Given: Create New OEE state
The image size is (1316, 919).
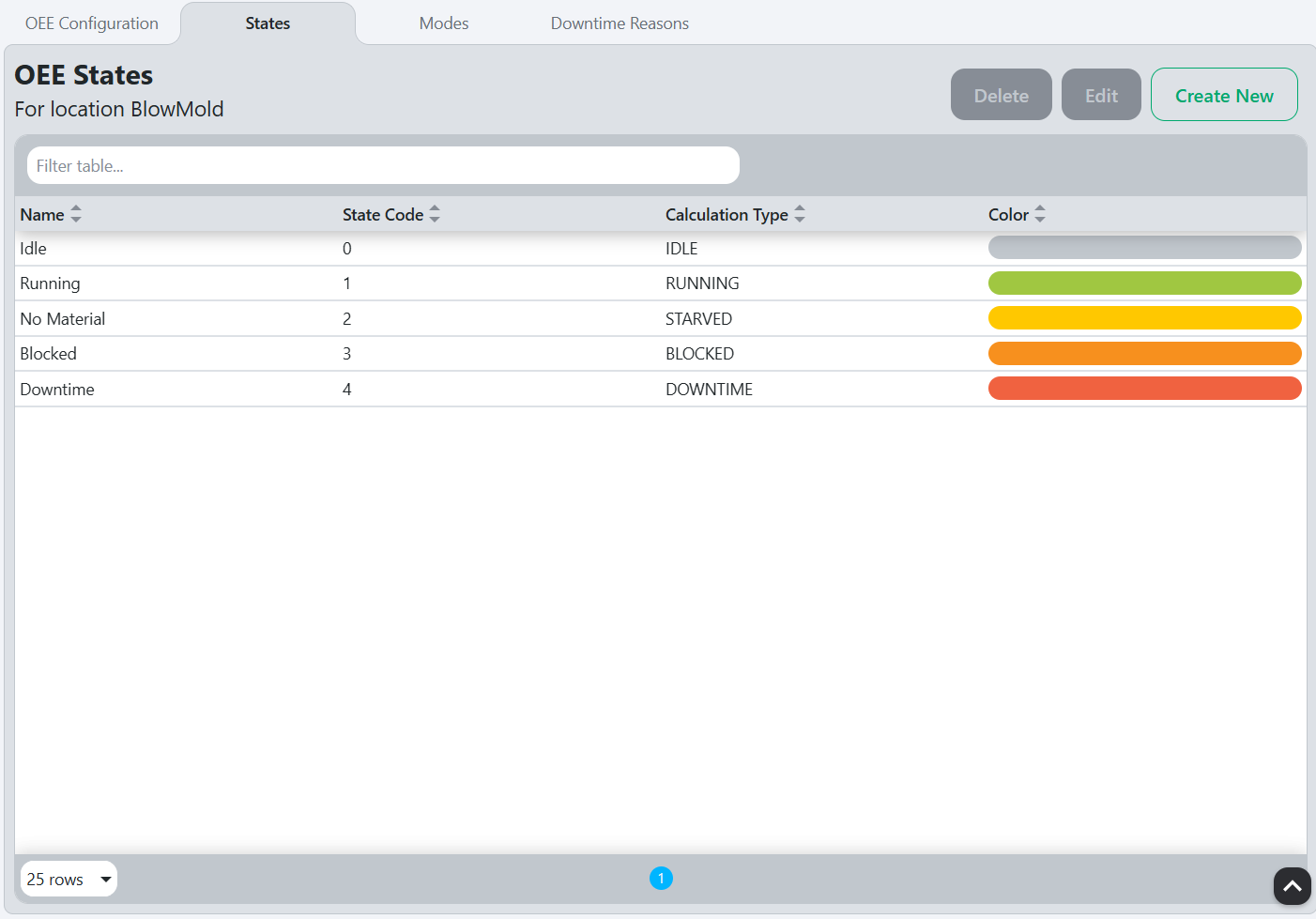Looking at the screenshot, I should [1224, 95].
